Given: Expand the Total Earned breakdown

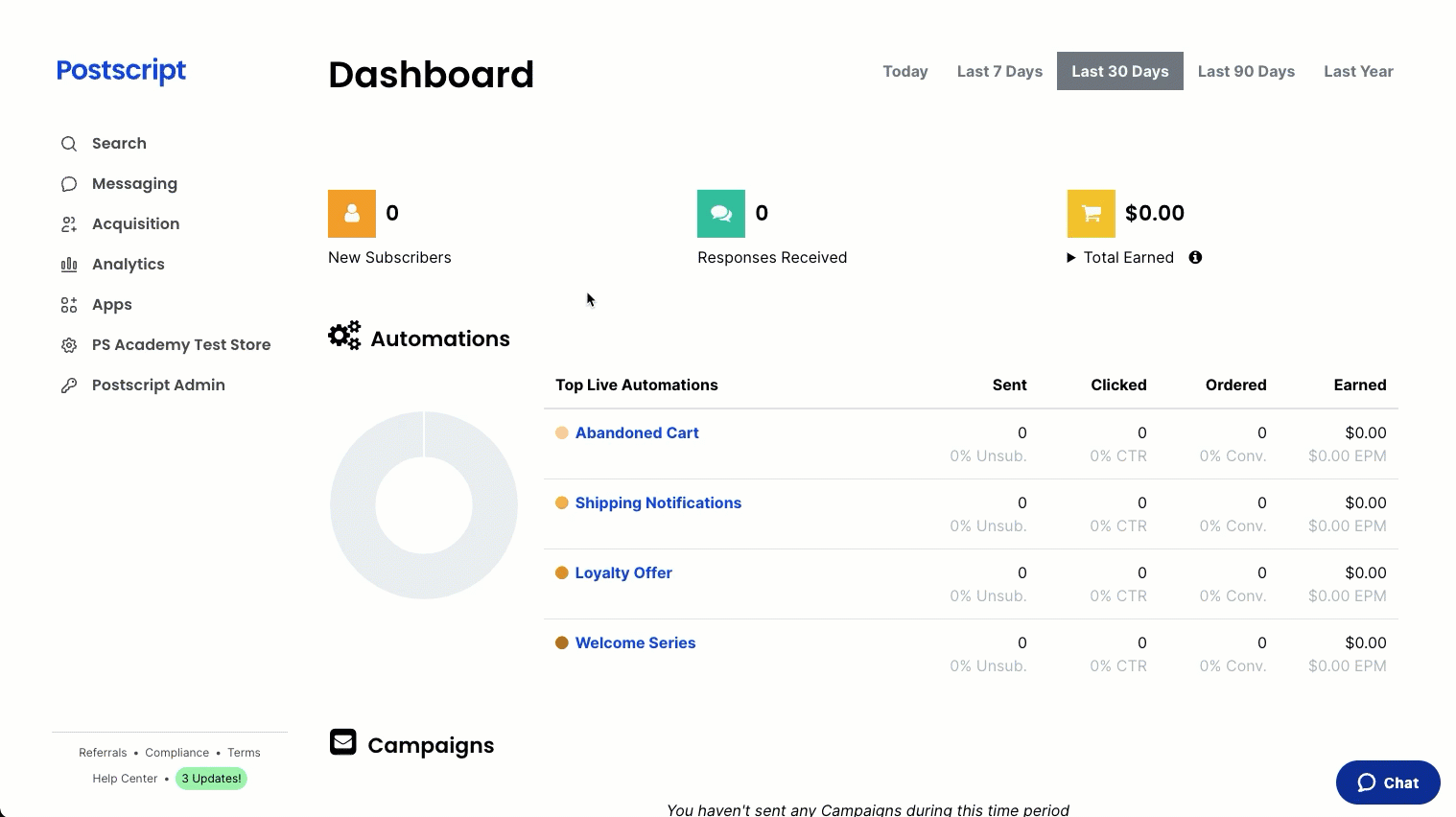Looking at the screenshot, I should 1071,257.
